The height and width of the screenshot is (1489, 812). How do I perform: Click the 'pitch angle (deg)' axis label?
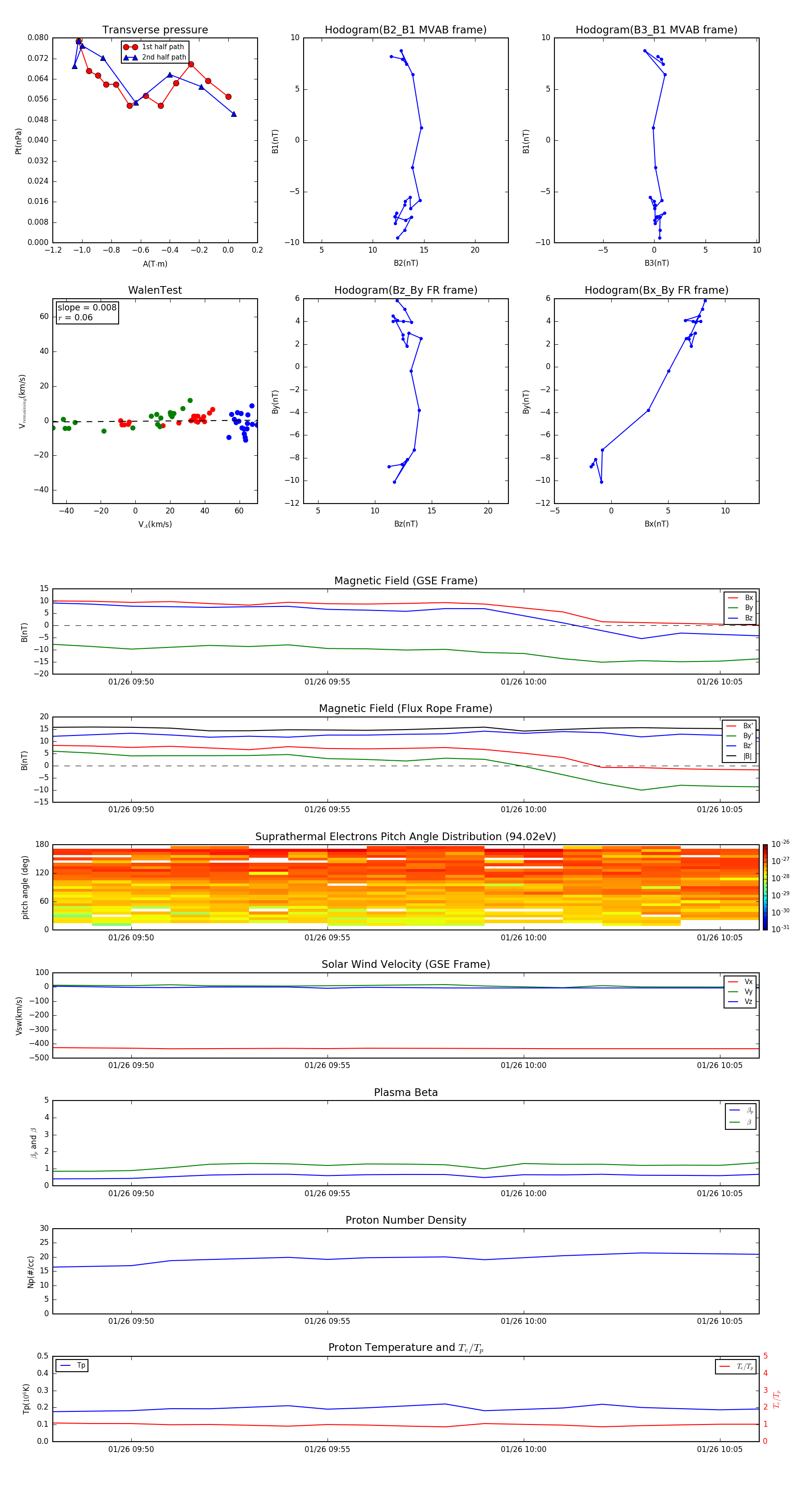click(25, 887)
